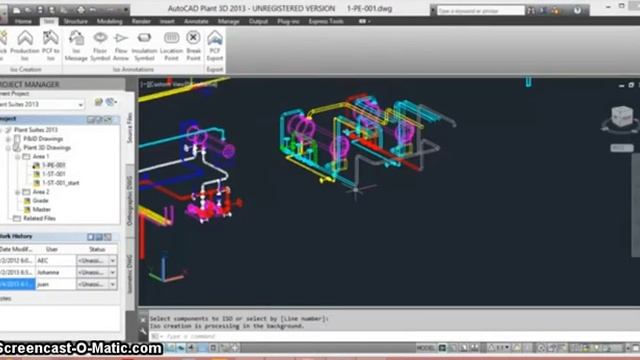
Task: Select the Break Point tool
Action: click(193, 46)
